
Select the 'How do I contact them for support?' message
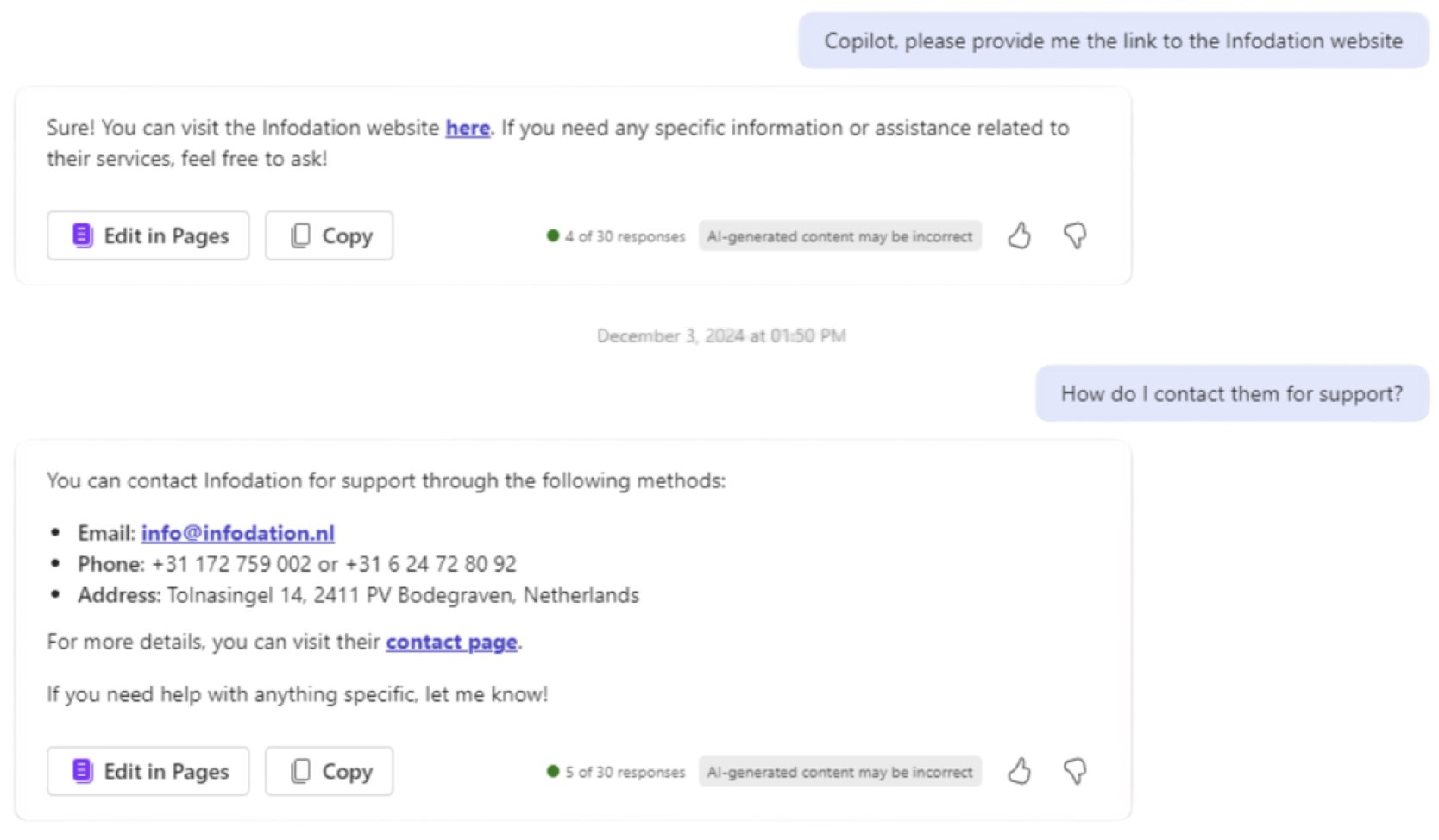pos(1232,394)
